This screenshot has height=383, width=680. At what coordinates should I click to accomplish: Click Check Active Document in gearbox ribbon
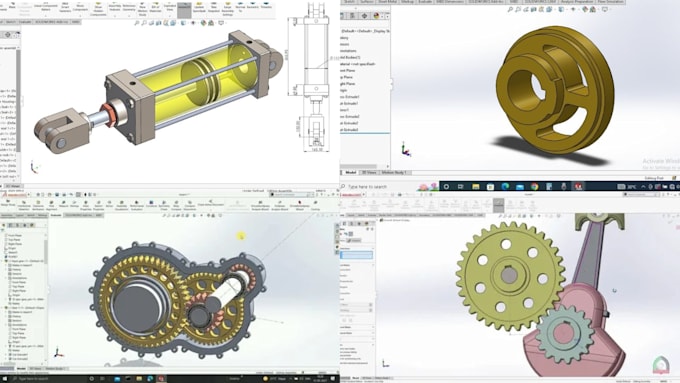click(x=210, y=204)
